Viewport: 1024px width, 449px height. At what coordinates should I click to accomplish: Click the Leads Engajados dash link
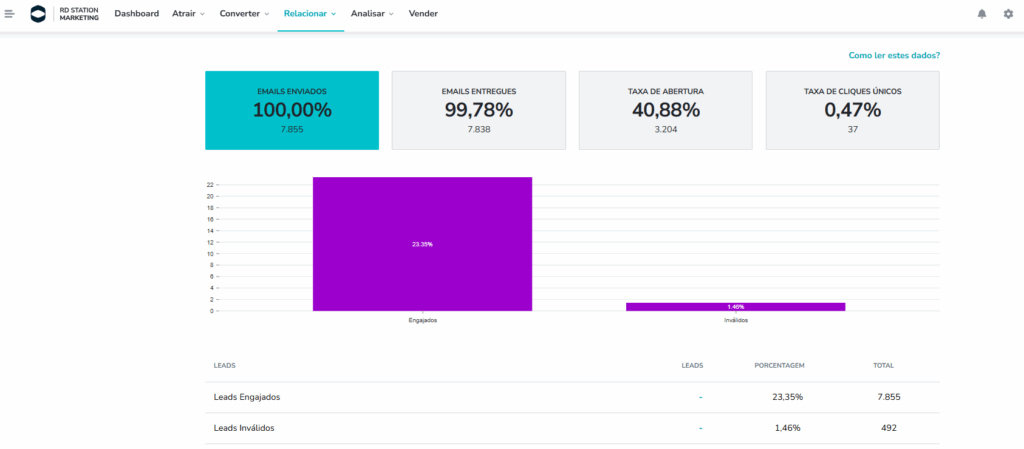700,397
